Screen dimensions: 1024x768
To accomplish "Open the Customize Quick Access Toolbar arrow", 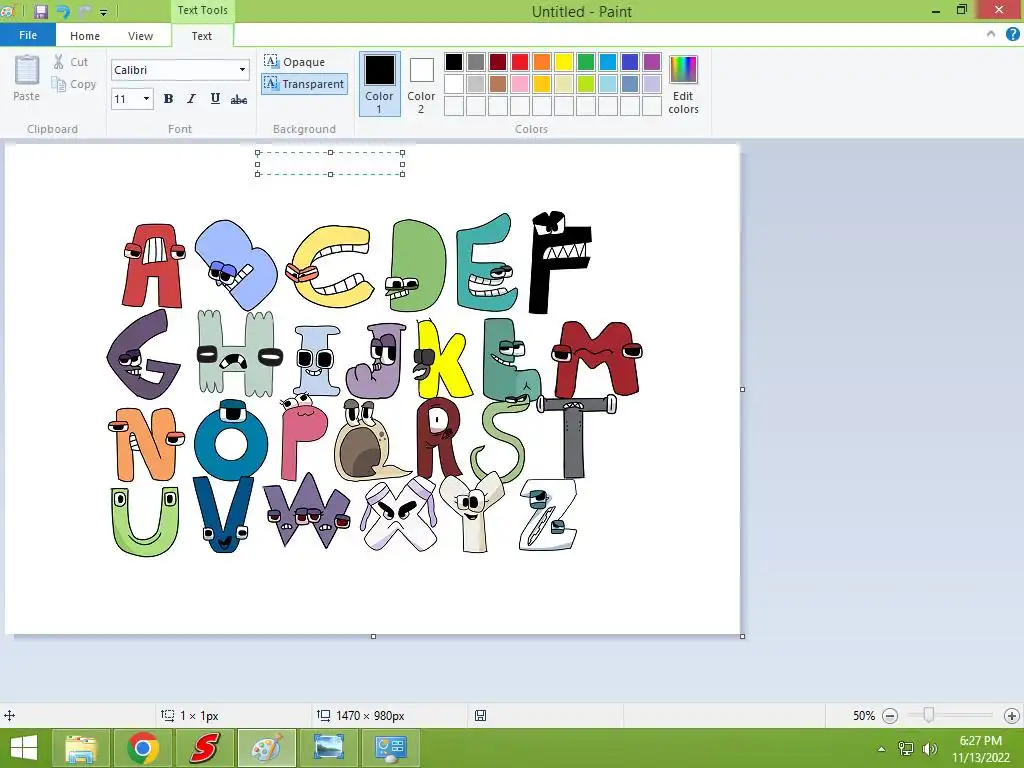I will click(103, 12).
